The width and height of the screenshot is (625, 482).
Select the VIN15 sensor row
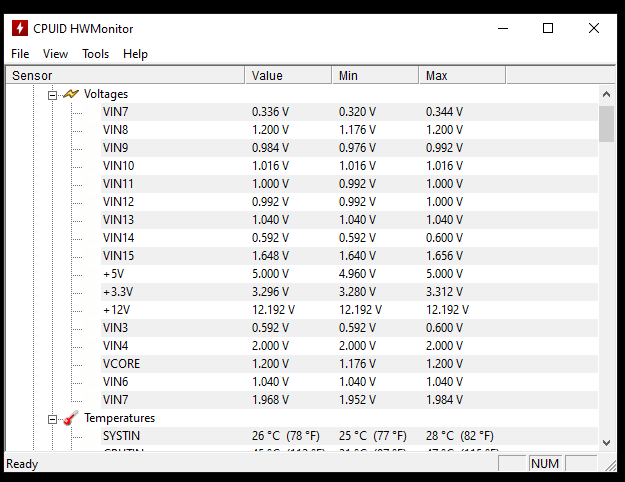click(x=349, y=256)
